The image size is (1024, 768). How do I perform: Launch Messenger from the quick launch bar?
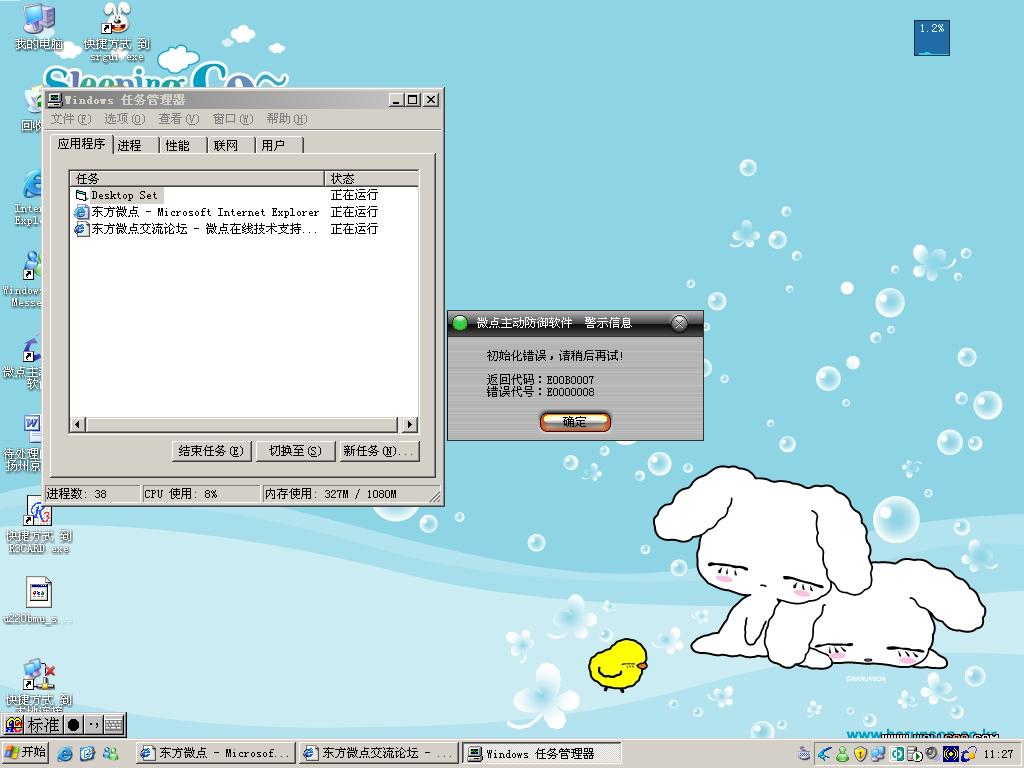click(x=110, y=753)
